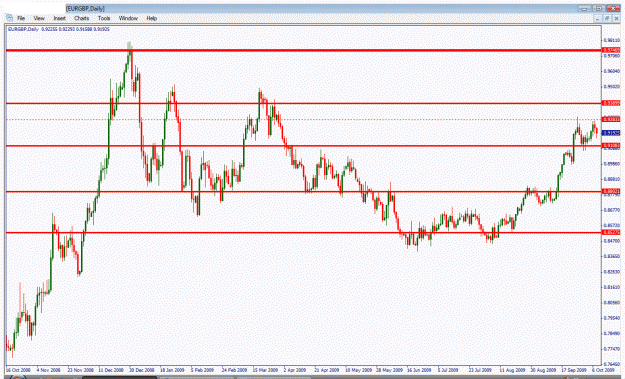Click the 16 Oct 2008 date label
Screen dimensions: 625x379
[18, 370]
